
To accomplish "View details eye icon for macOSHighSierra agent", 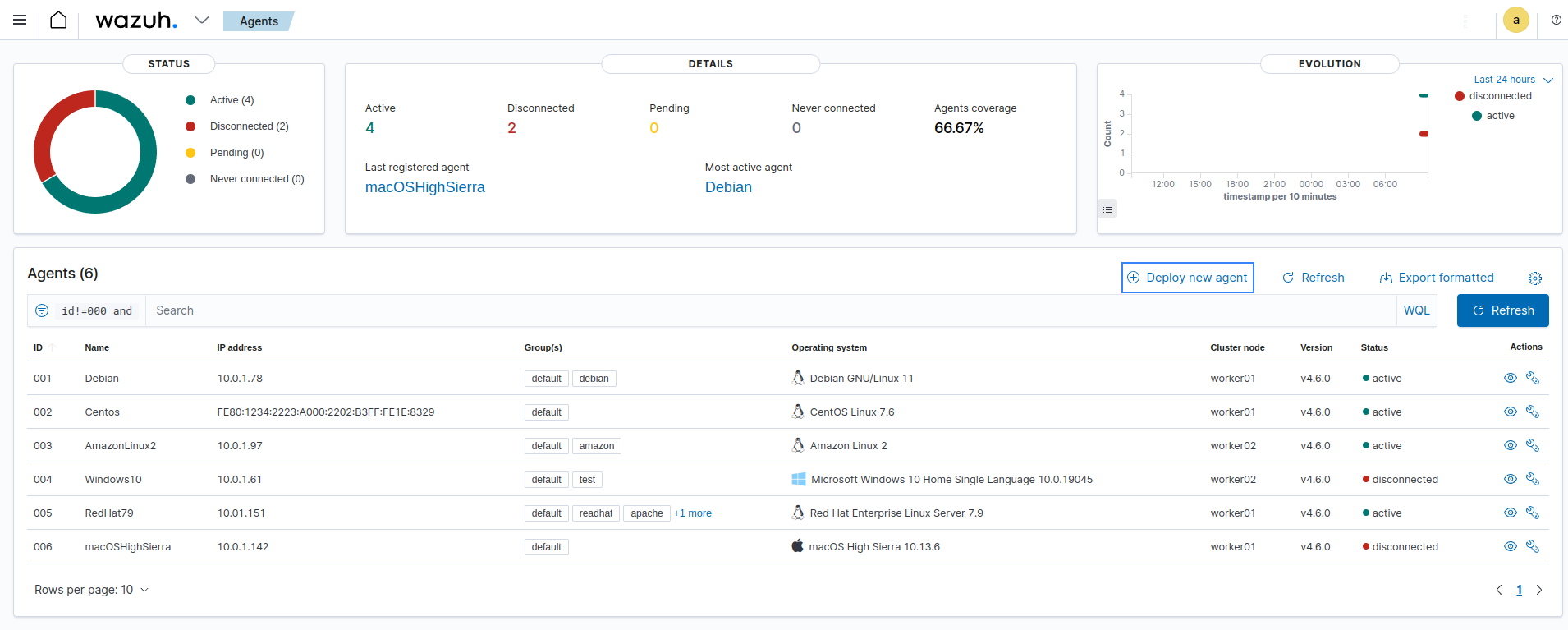I will click(x=1510, y=546).
